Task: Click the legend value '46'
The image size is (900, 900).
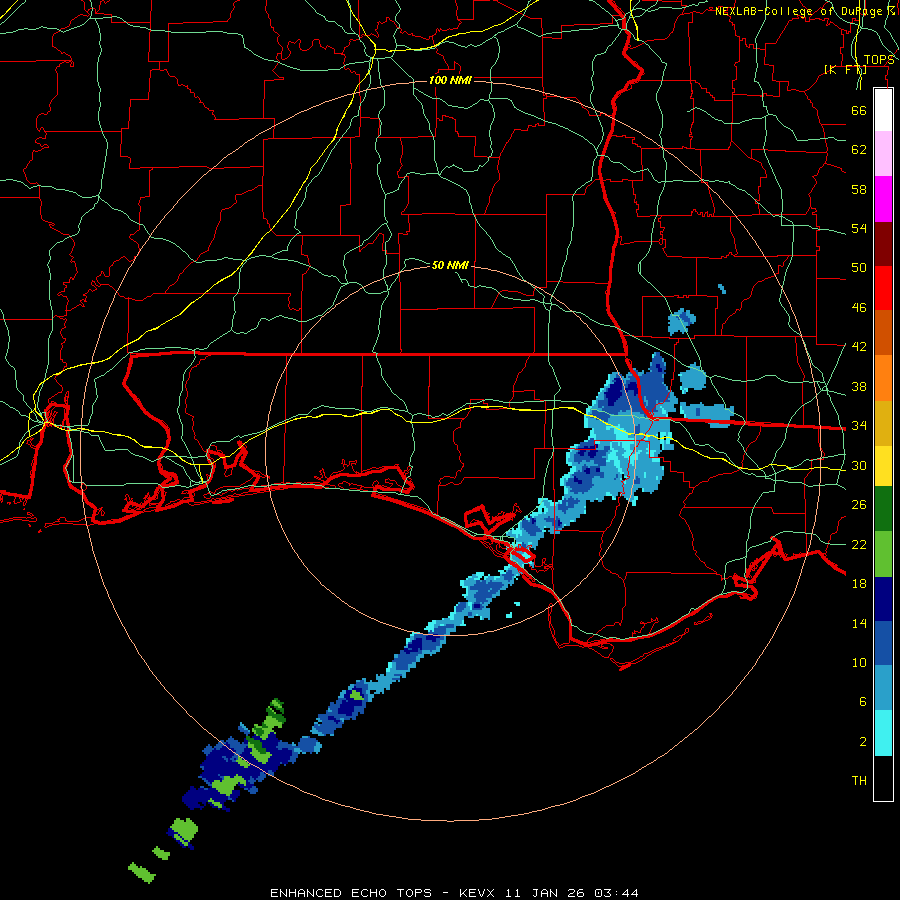Action: (859, 308)
